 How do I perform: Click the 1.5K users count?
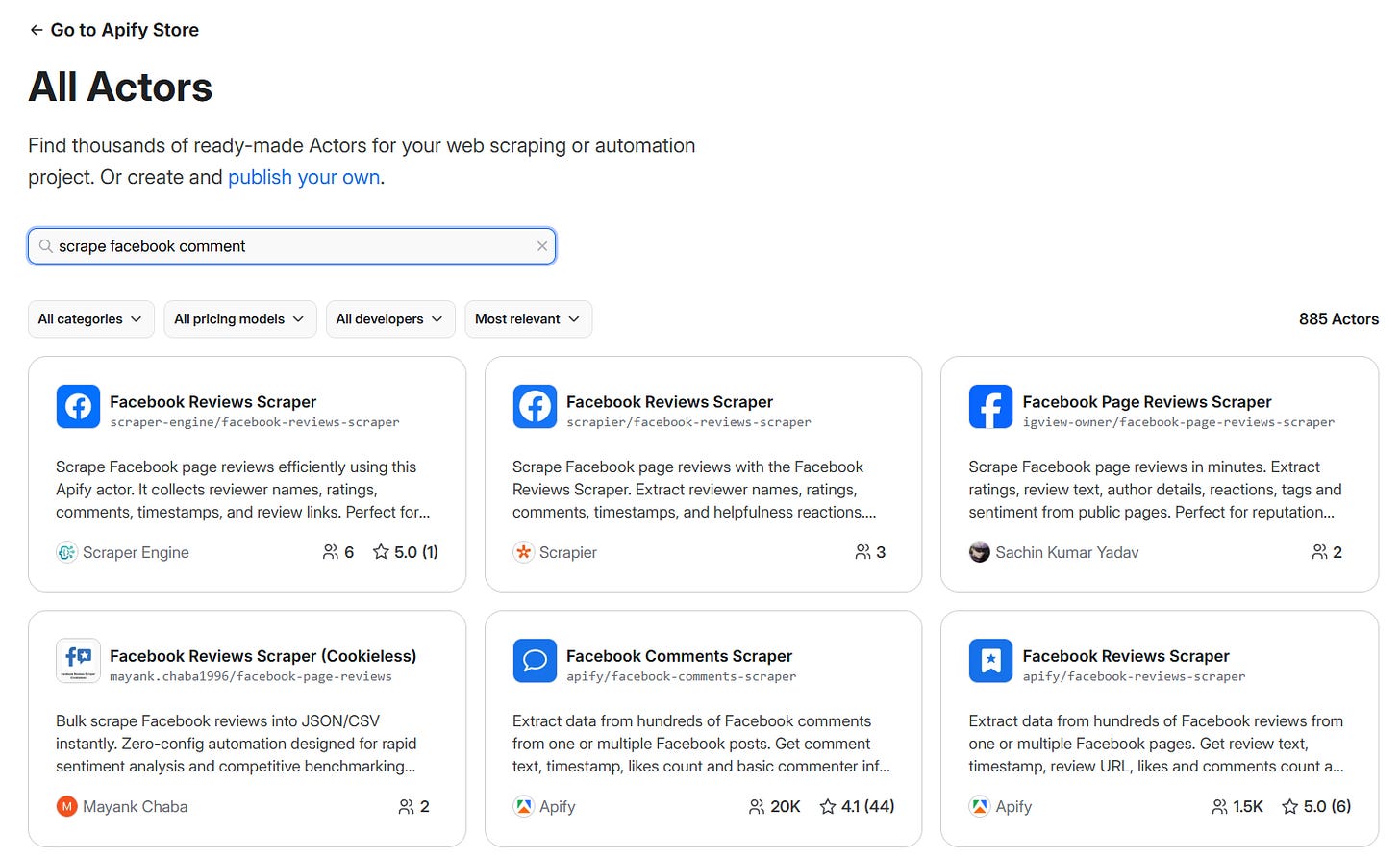click(x=1248, y=806)
